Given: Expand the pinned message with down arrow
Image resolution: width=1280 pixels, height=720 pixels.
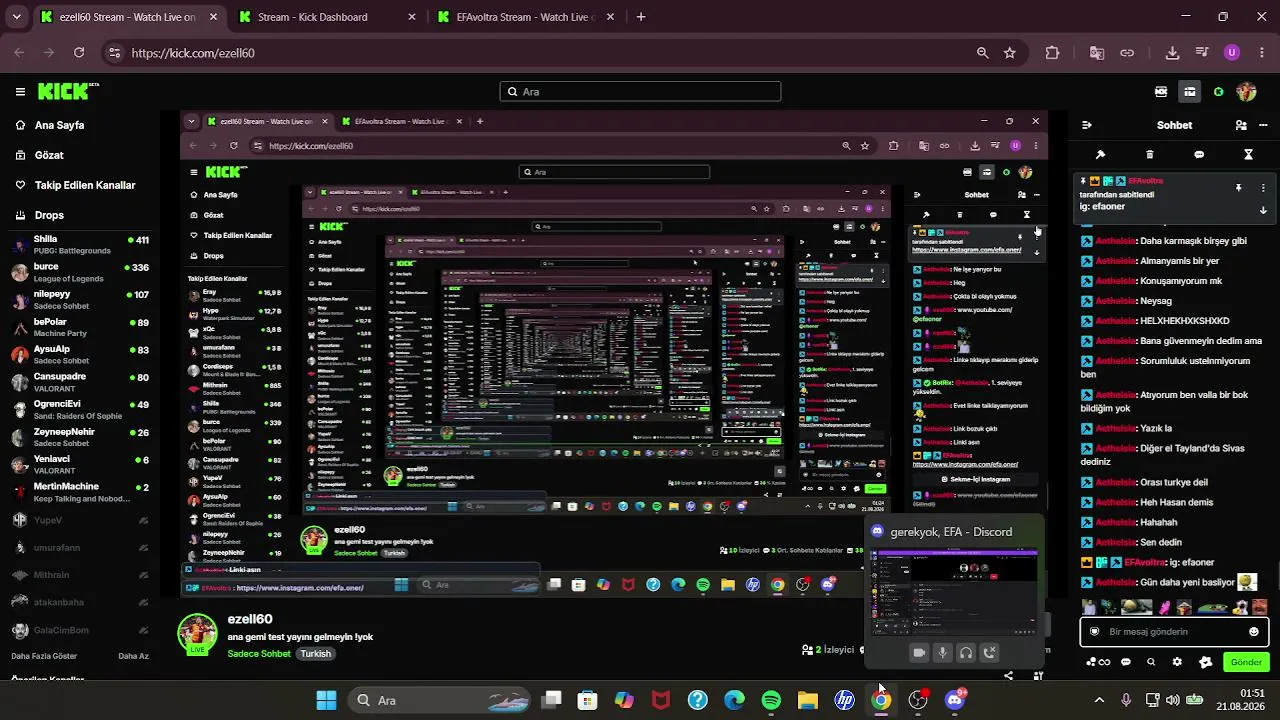Looking at the screenshot, I should point(1263,210).
